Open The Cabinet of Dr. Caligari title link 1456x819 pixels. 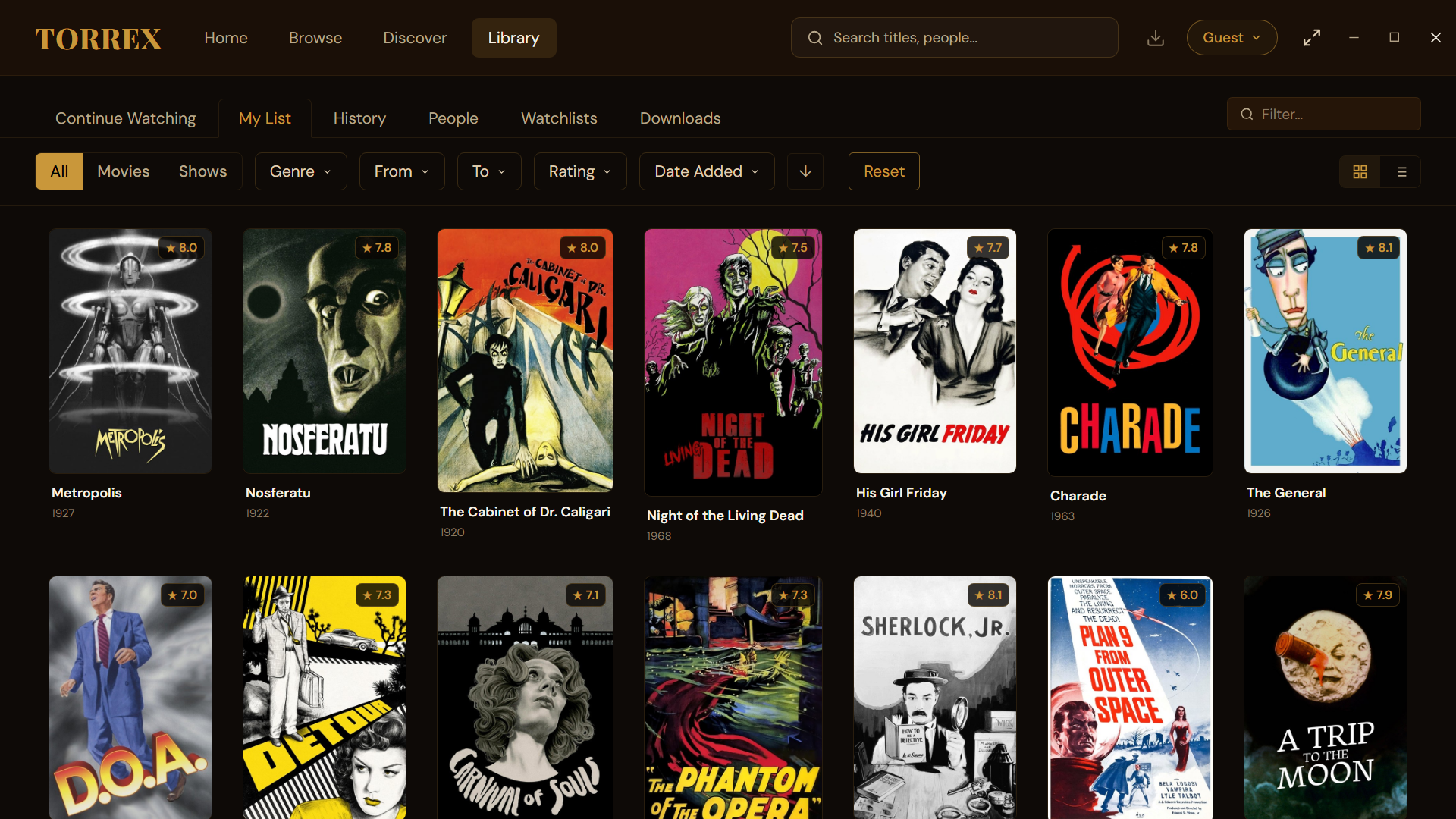[525, 512]
